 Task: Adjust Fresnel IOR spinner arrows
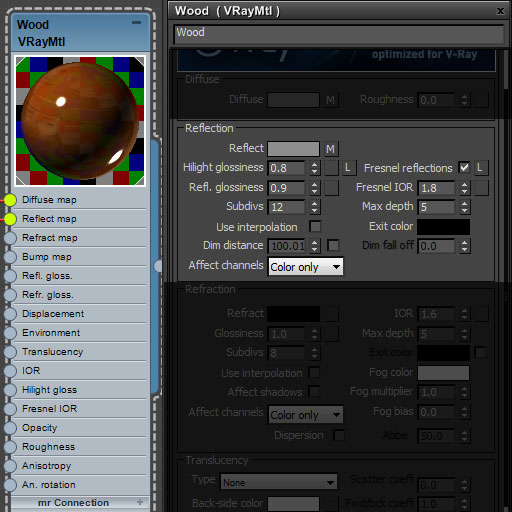(x=464, y=188)
